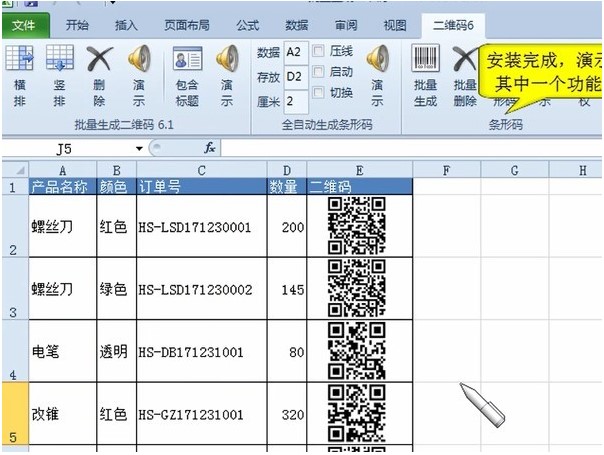Image resolution: width=604 pixels, height=455 pixels.
Task: Select column D header
Action: [287, 170]
